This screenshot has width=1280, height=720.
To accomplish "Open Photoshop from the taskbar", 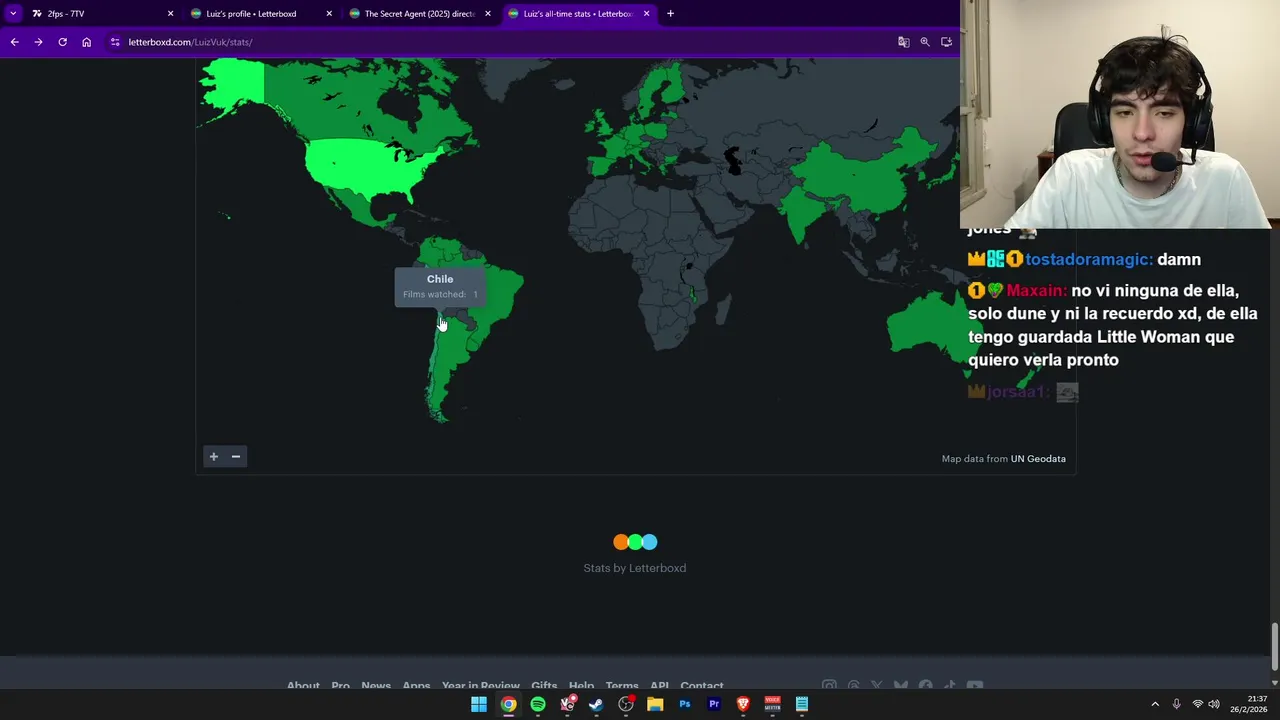I will click(684, 704).
